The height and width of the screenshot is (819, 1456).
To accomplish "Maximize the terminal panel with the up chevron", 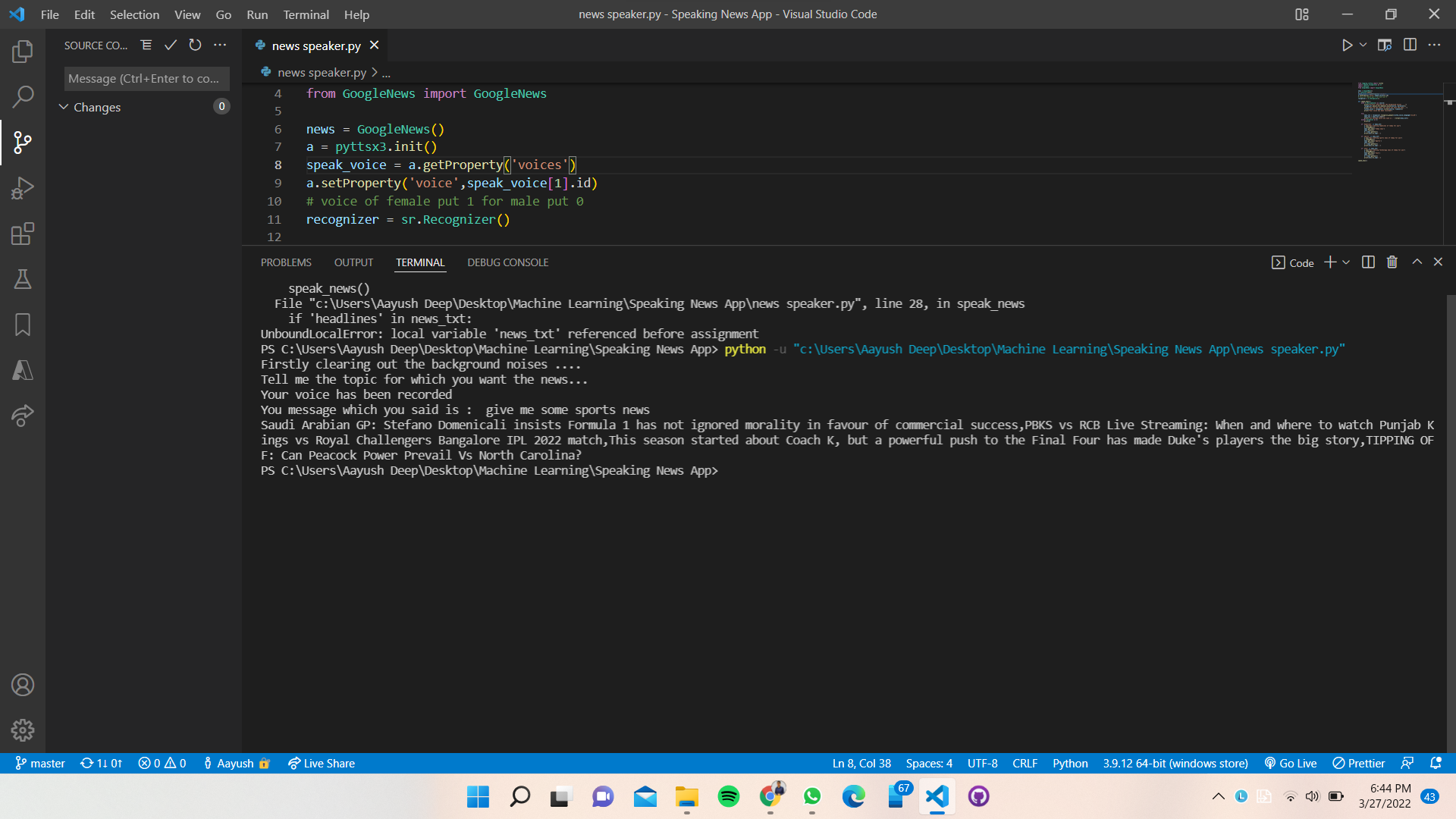I will [1417, 262].
